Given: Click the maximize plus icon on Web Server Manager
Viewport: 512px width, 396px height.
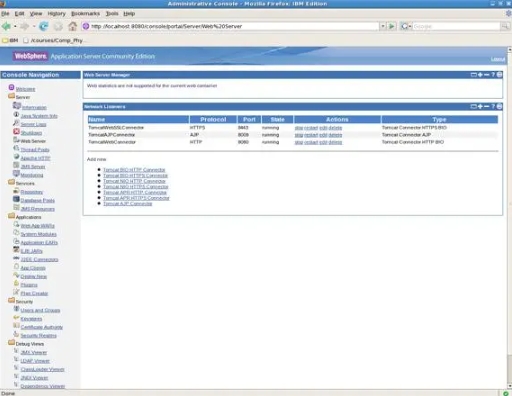Looking at the screenshot, I should pos(480,75).
